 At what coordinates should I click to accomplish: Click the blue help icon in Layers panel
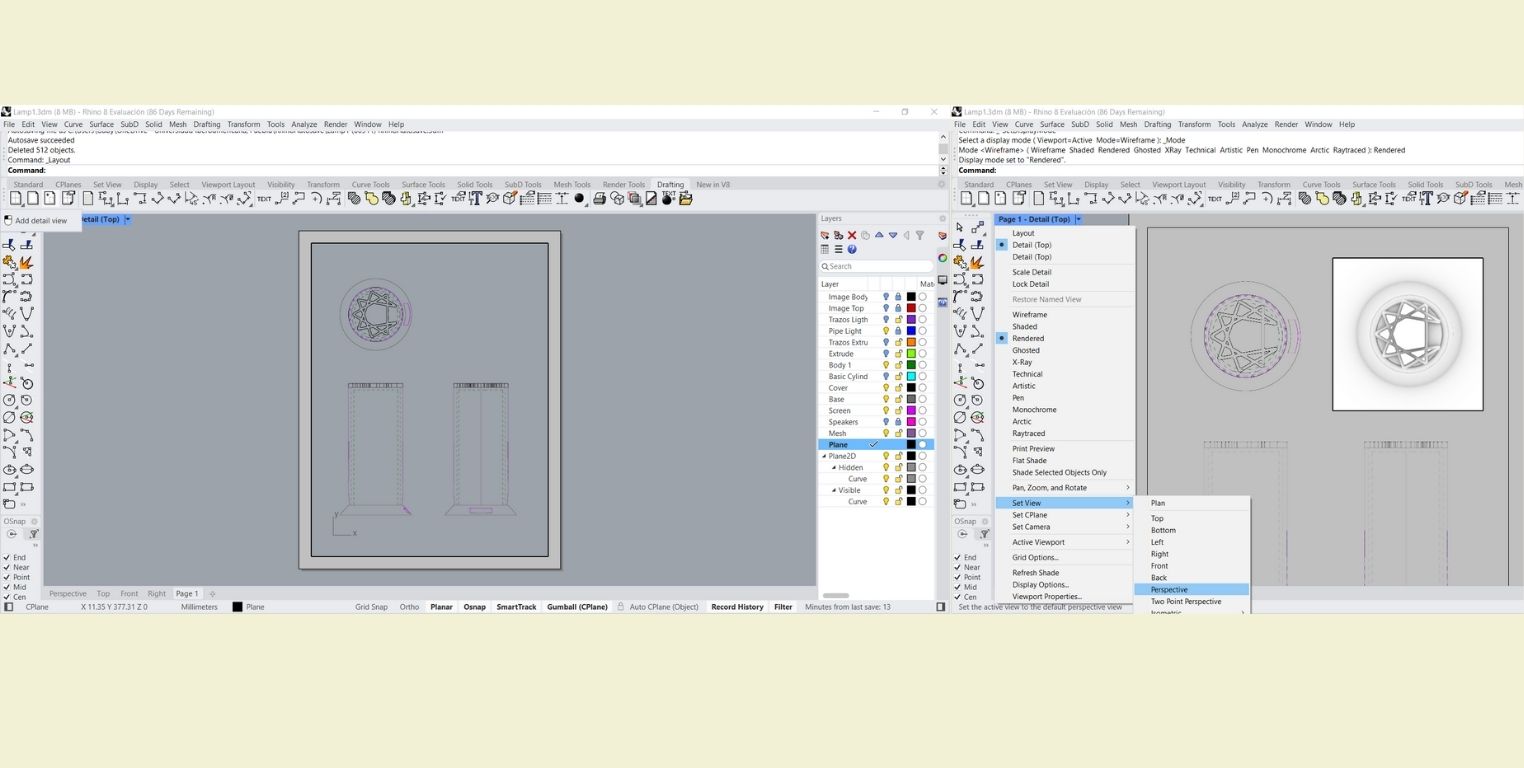point(852,250)
